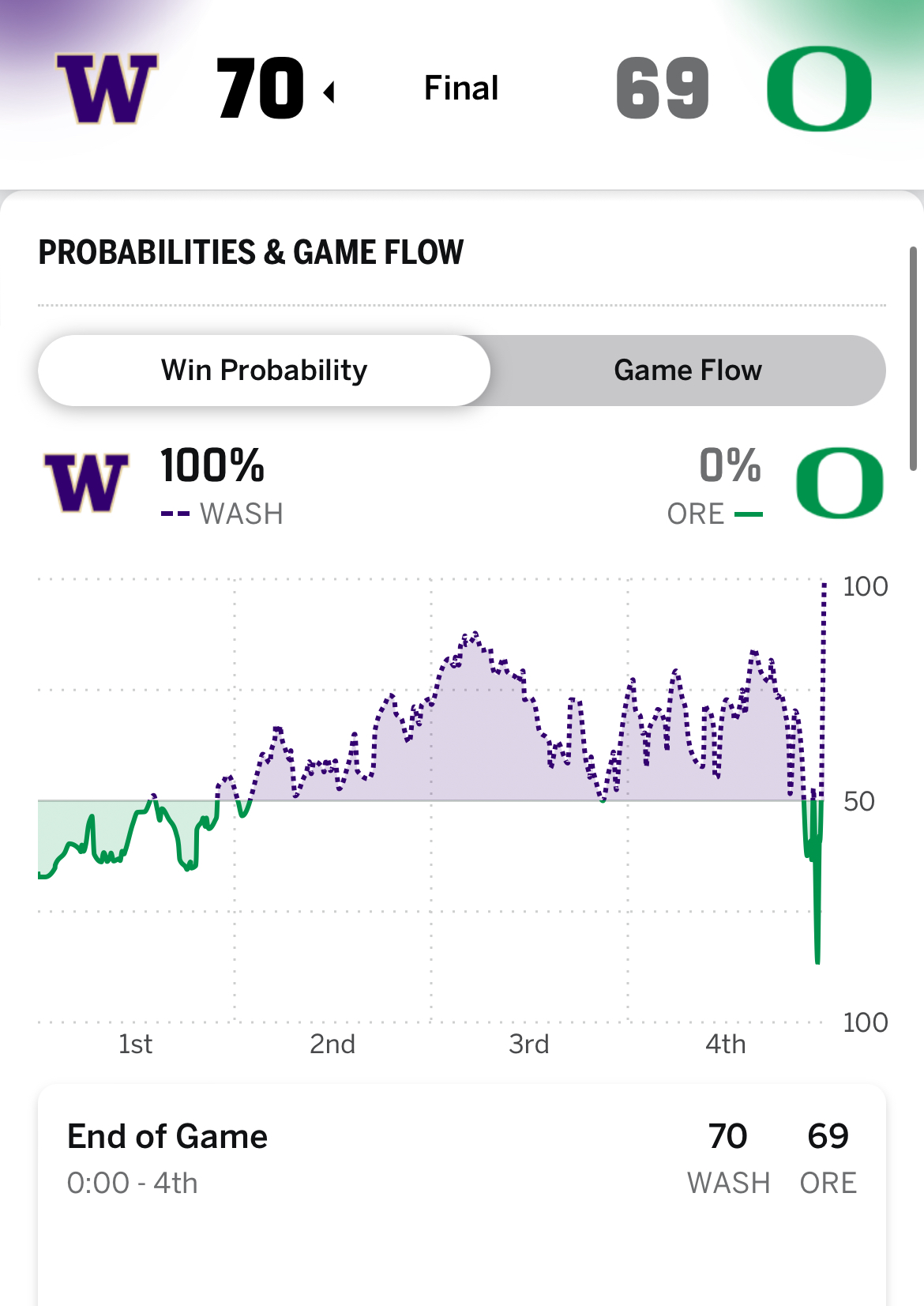The width and height of the screenshot is (924, 1306).
Task: Select the Win Probability toggle
Action: (264, 371)
